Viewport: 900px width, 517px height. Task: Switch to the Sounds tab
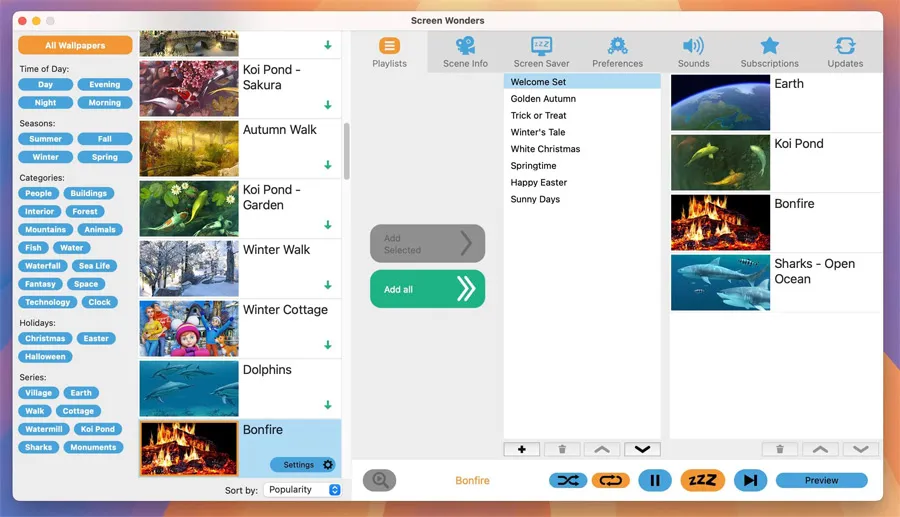click(693, 52)
